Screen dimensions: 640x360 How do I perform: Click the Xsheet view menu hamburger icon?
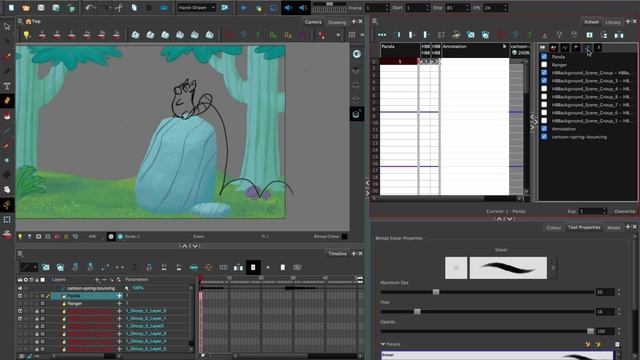coord(375,21)
